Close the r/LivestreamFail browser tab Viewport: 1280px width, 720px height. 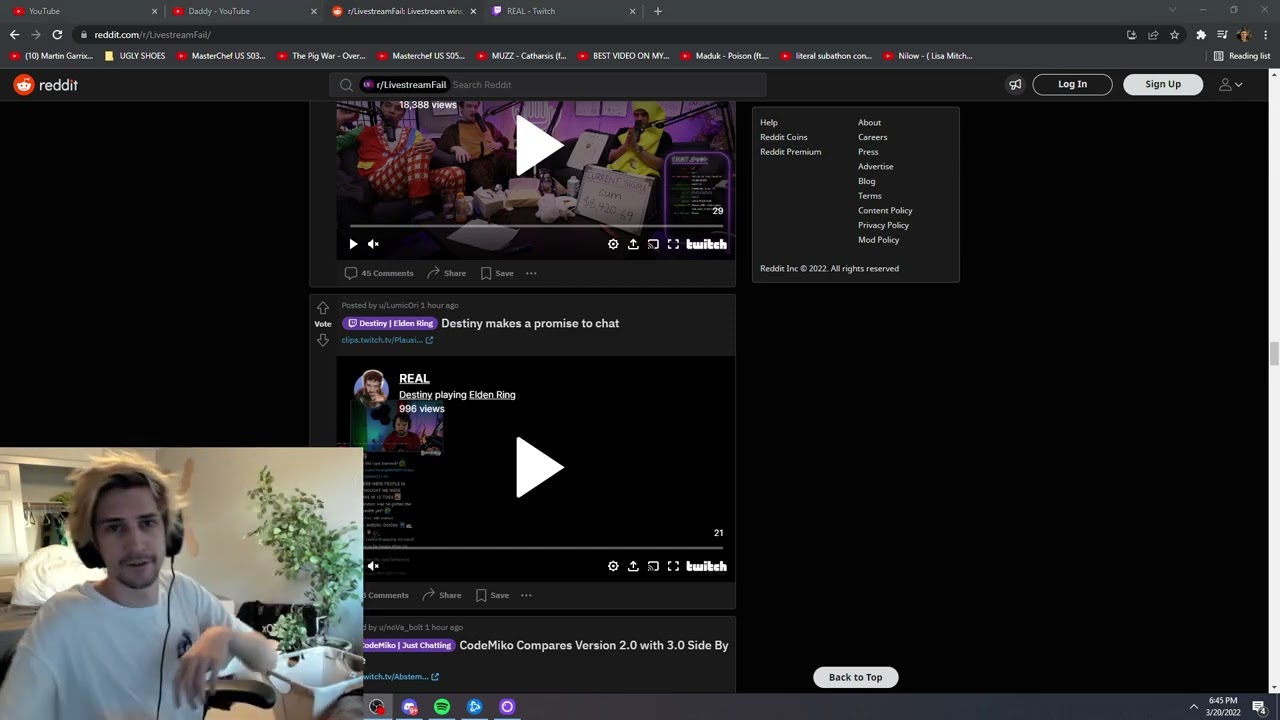[473, 11]
